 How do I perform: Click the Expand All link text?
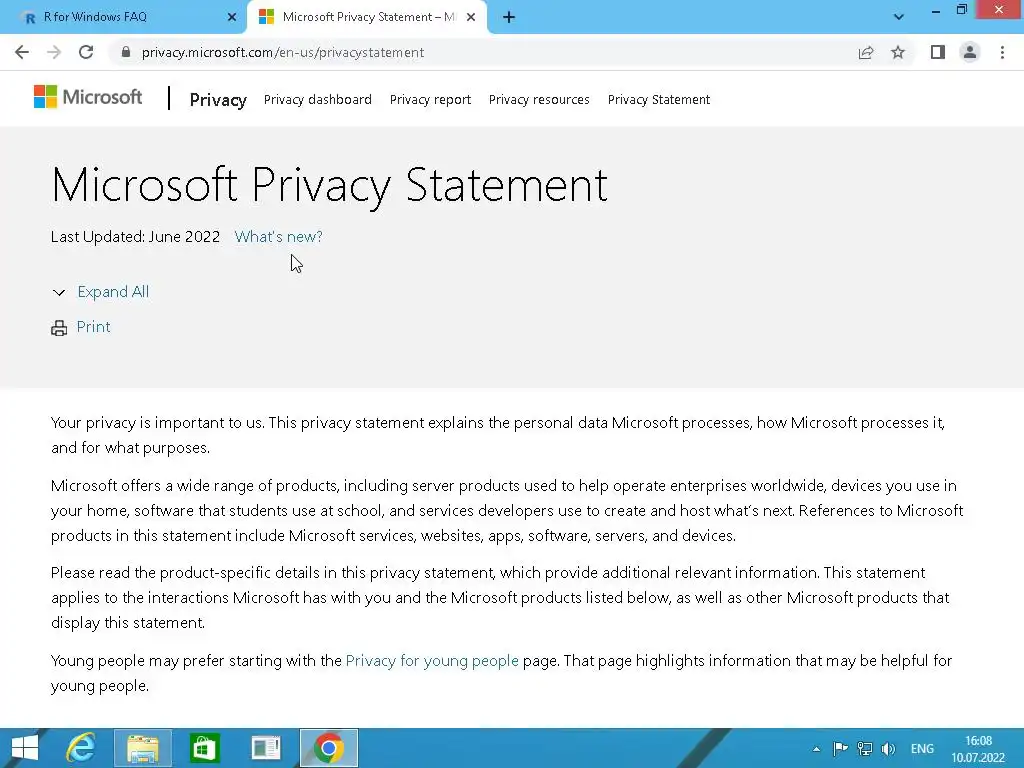[113, 292]
